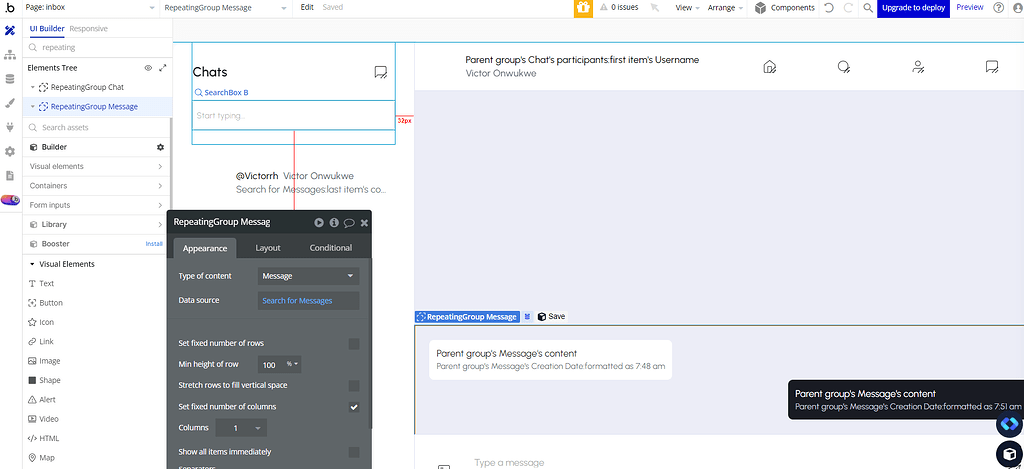1024x469 pixels.
Task: Open the Logs document icon in sidebar
Action: [10, 176]
